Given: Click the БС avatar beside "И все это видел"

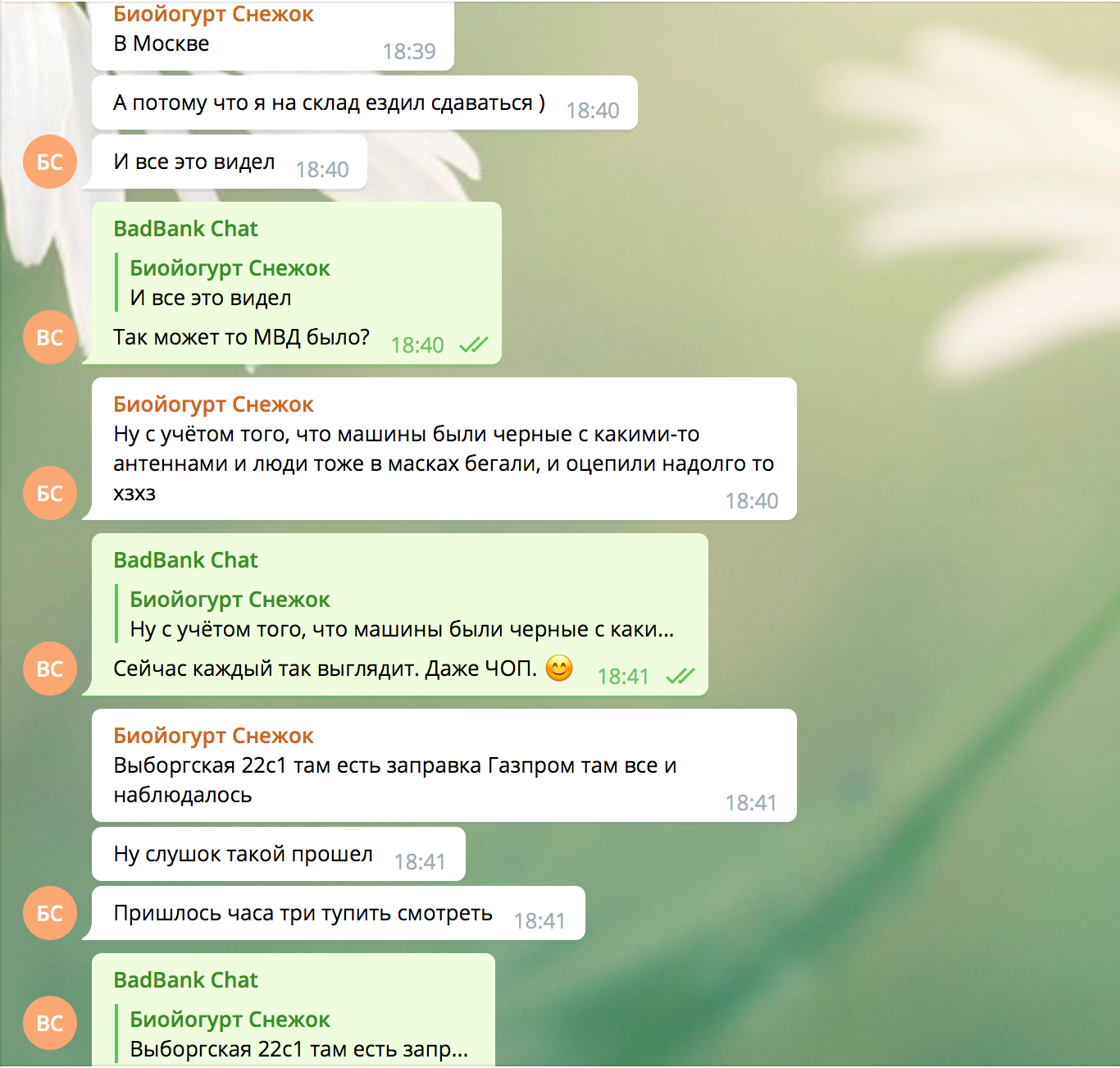Looking at the screenshot, I should click(50, 162).
